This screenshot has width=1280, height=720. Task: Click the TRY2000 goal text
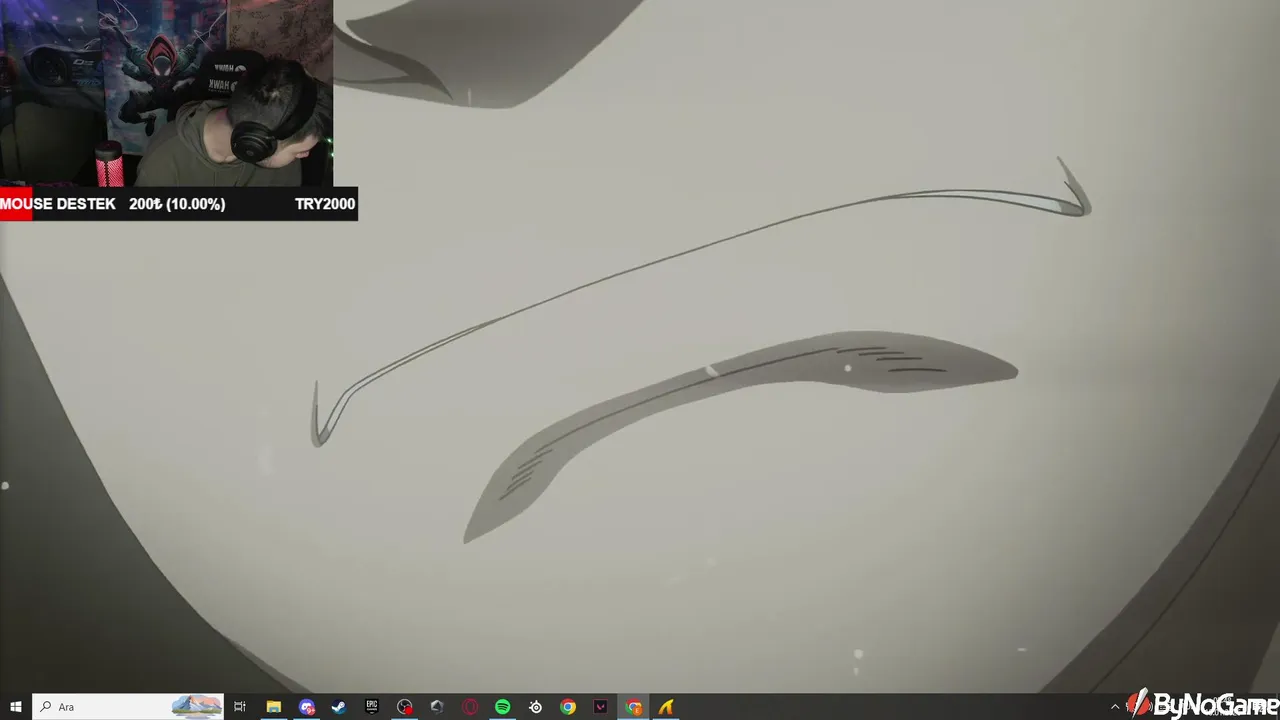coord(325,204)
